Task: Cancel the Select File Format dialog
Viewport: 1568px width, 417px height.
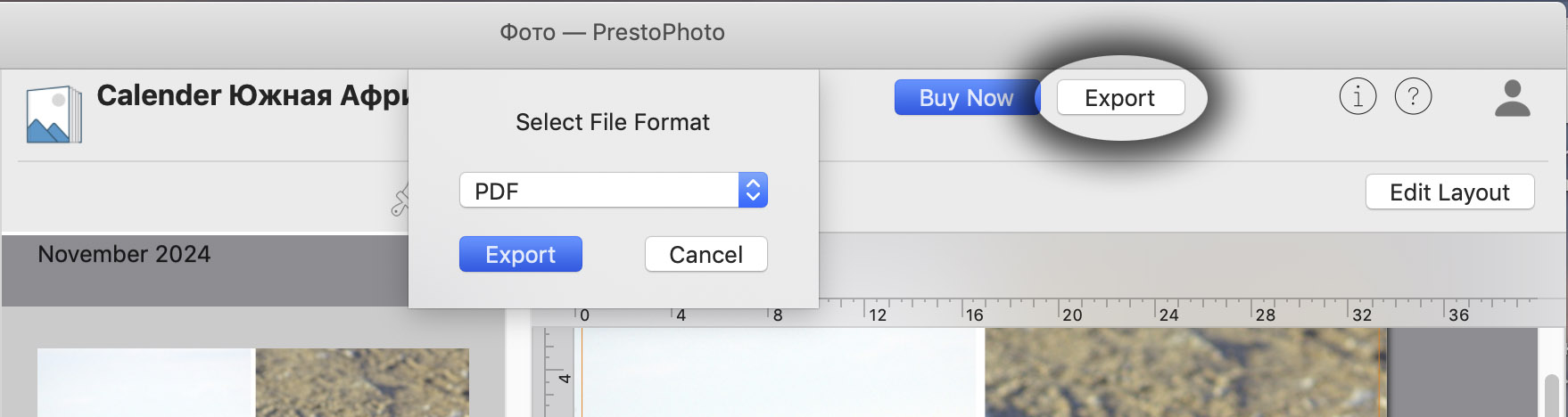Action: (706, 255)
